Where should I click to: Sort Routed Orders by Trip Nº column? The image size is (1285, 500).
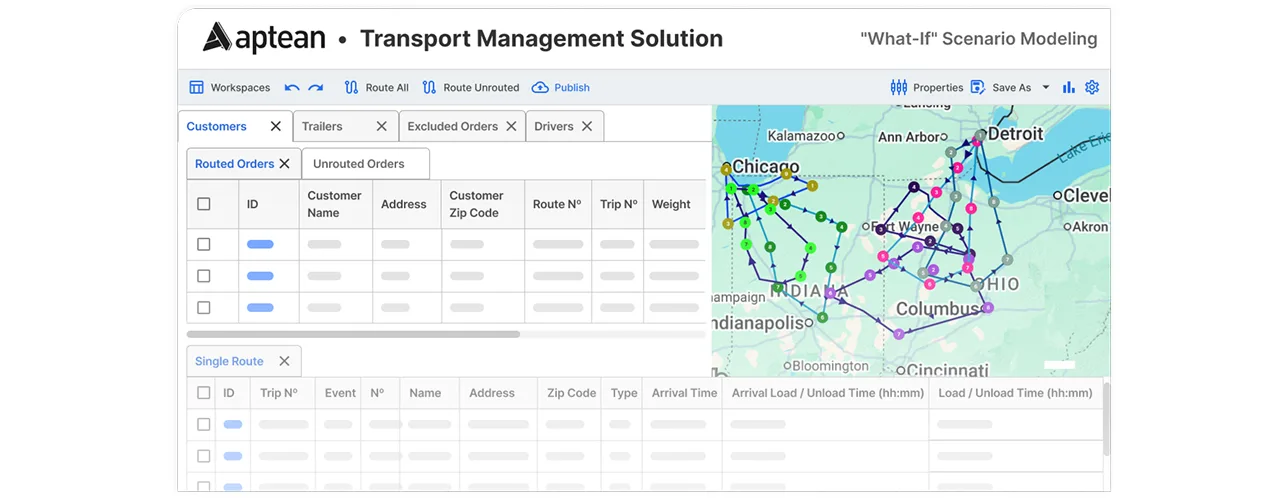[618, 204]
